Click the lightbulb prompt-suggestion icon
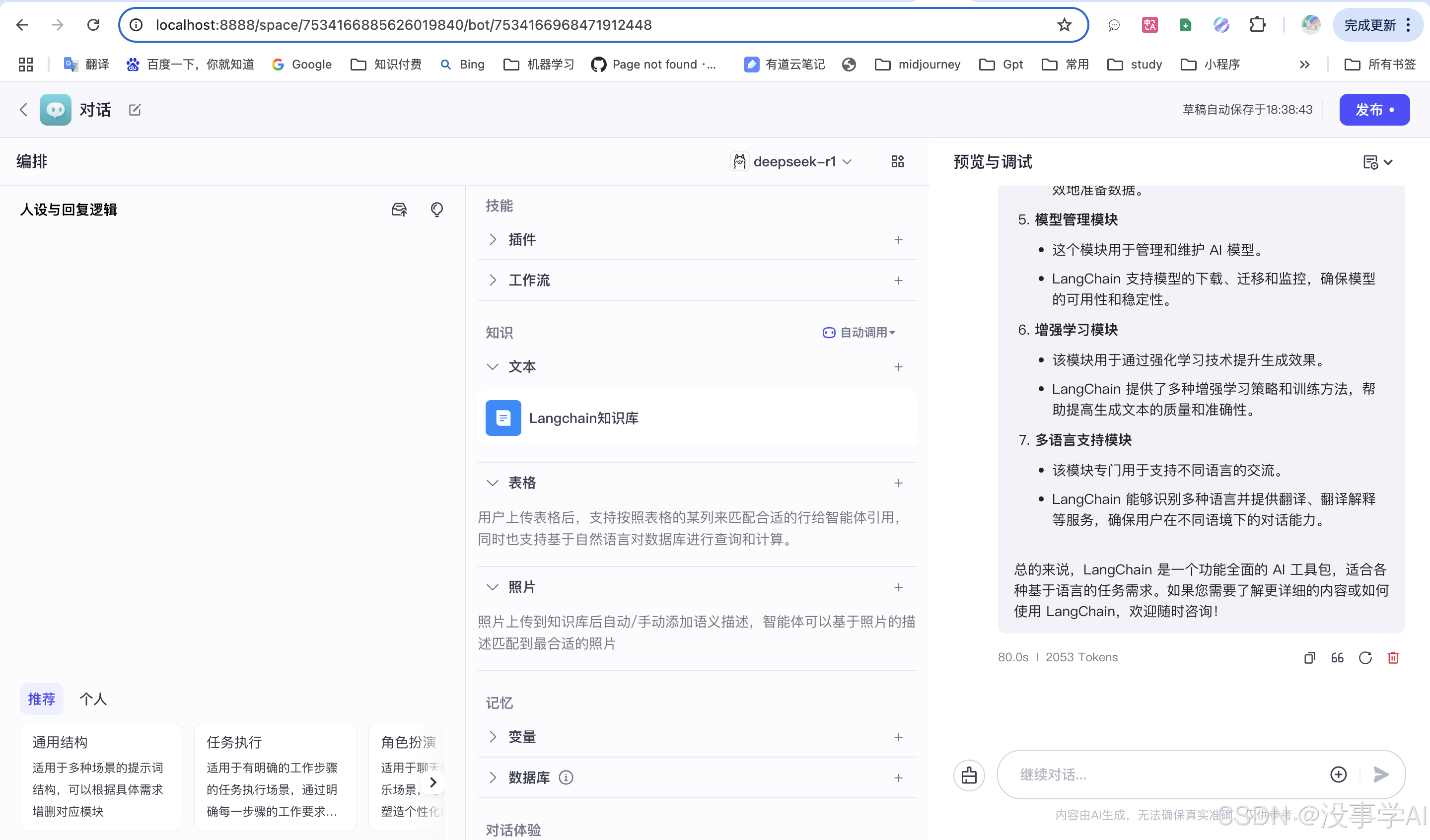This screenshot has width=1430, height=840. (436, 210)
